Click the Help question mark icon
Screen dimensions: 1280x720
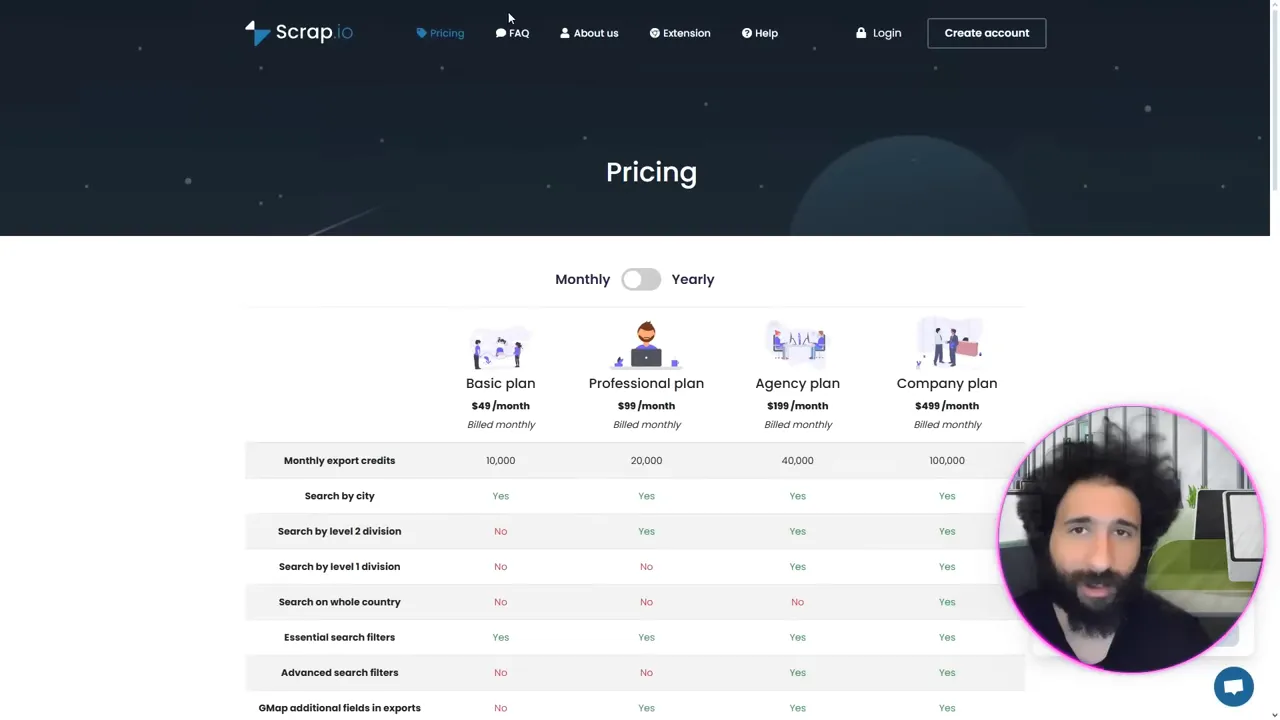click(747, 33)
